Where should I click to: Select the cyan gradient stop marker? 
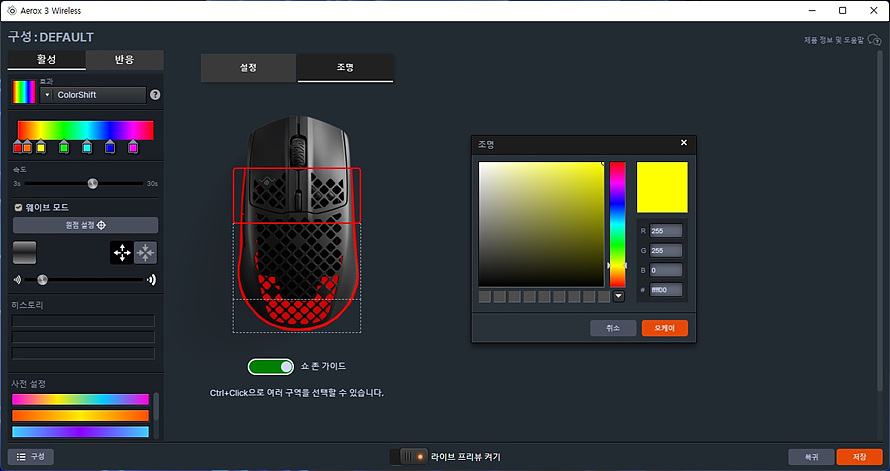click(87, 147)
